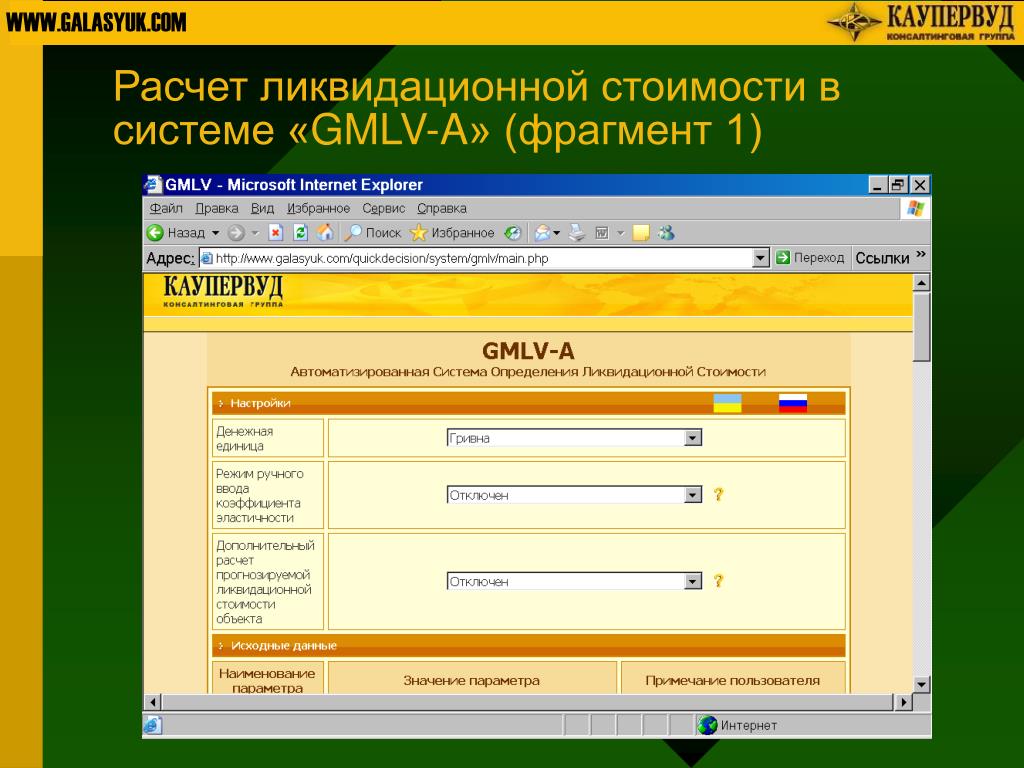Click the horizontal scrollbar left arrow
The width and height of the screenshot is (1024, 768).
pyautogui.click(x=153, y=703)
